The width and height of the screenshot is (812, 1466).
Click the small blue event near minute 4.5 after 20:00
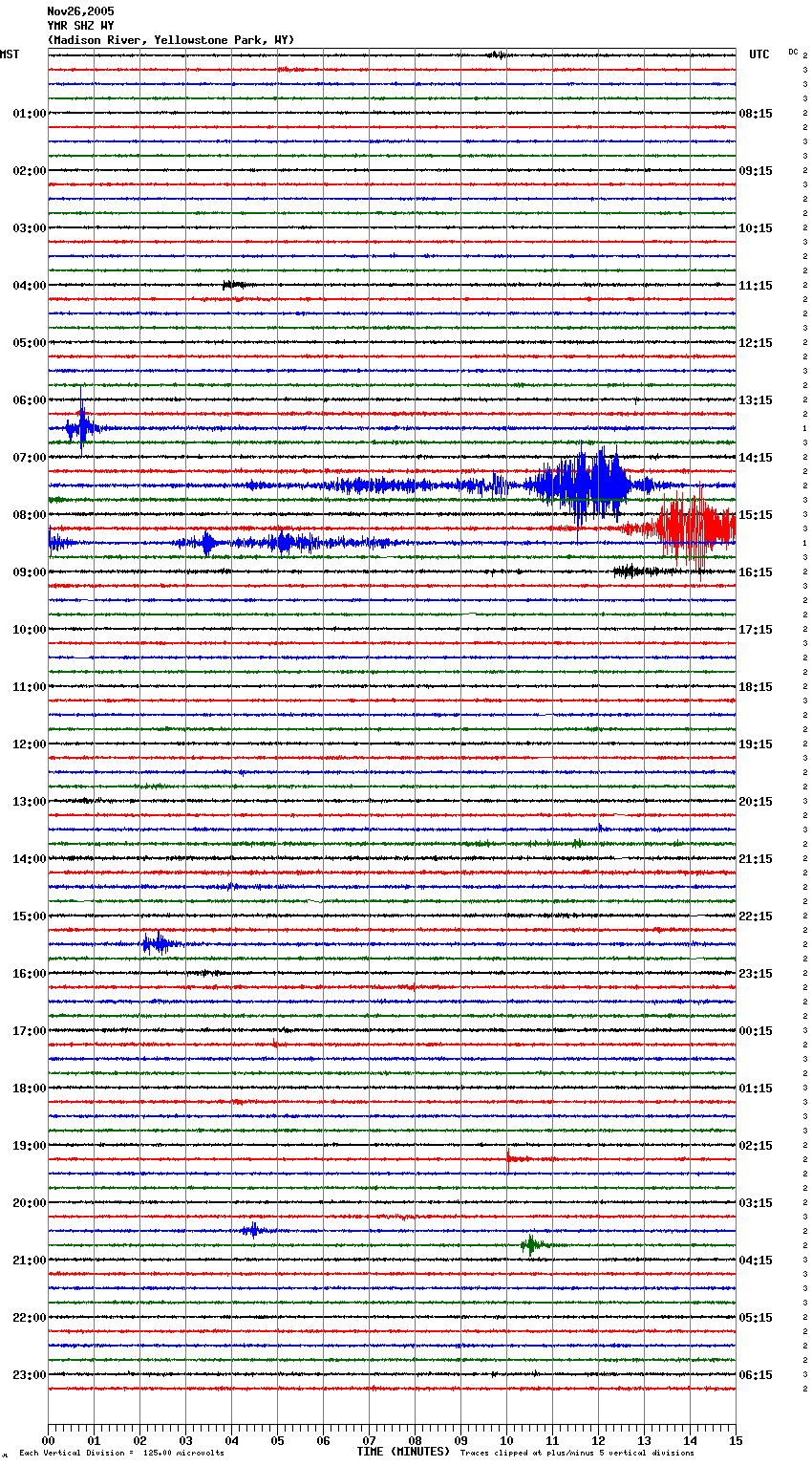pyautogui.click(x=253, y=1230)
